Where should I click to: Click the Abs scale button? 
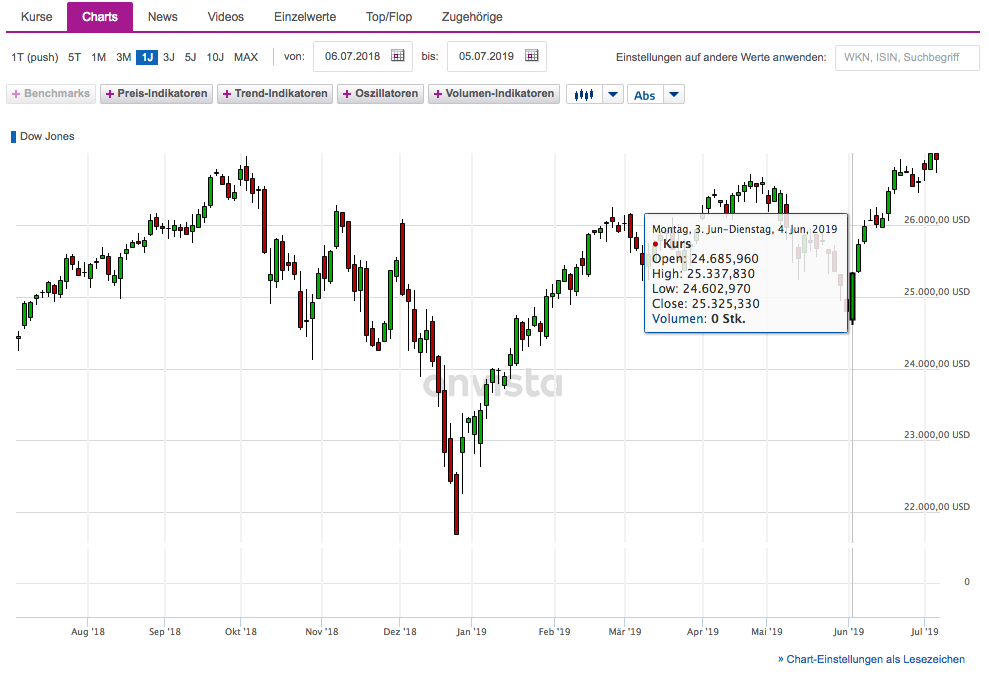(645, 94)
